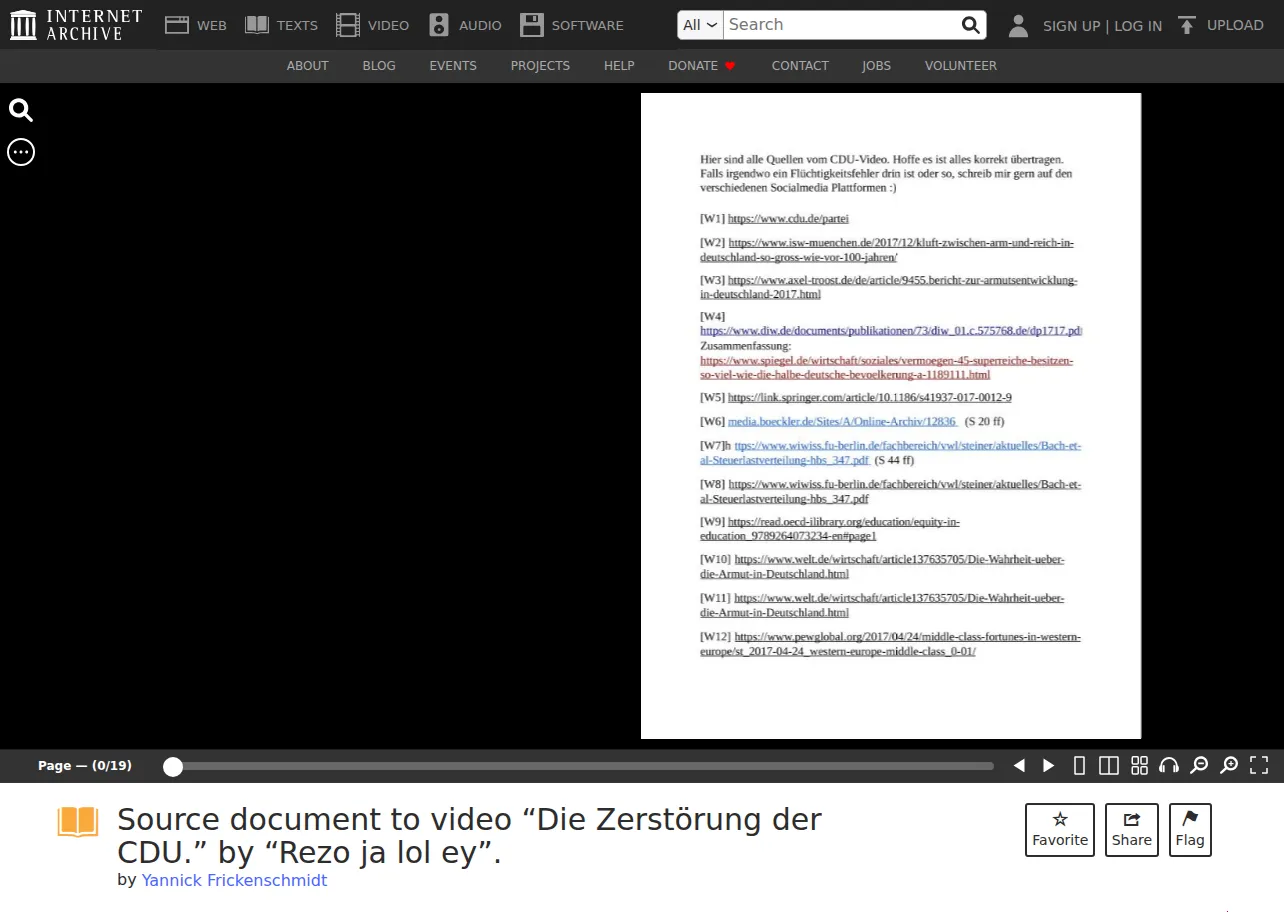Screen dimensions: 1284x912
Task: Click the Flag button
Action: (x=1190, y=830)
